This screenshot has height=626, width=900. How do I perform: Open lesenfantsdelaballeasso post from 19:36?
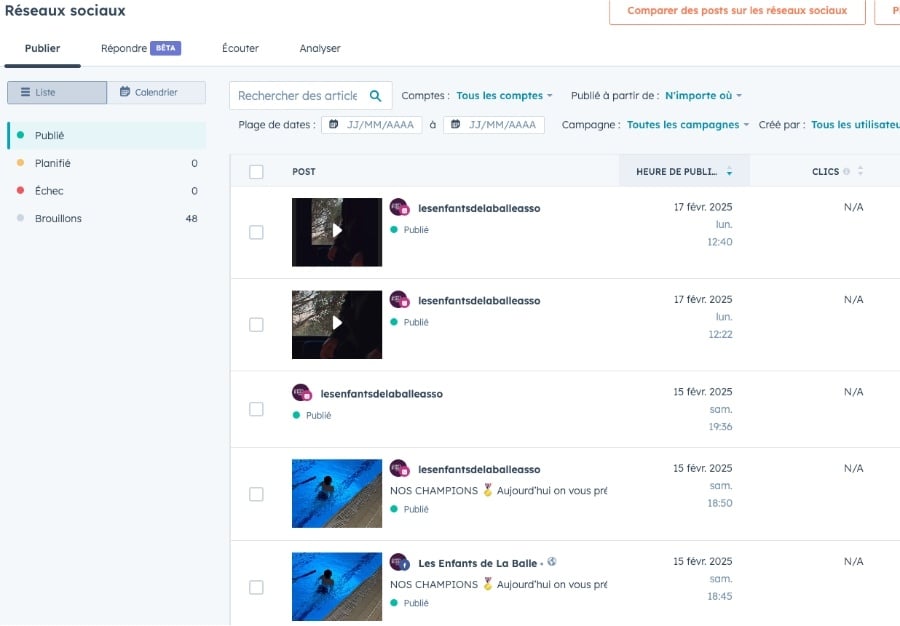pos(381,394)
